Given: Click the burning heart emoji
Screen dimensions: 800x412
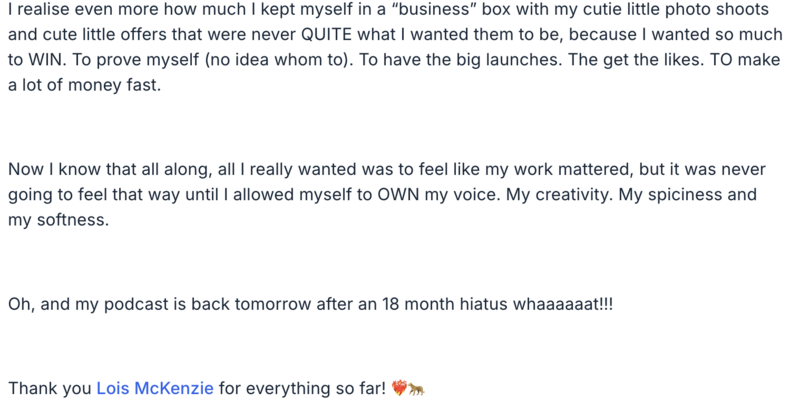Looking at the screenshot, I should [401, 388].
